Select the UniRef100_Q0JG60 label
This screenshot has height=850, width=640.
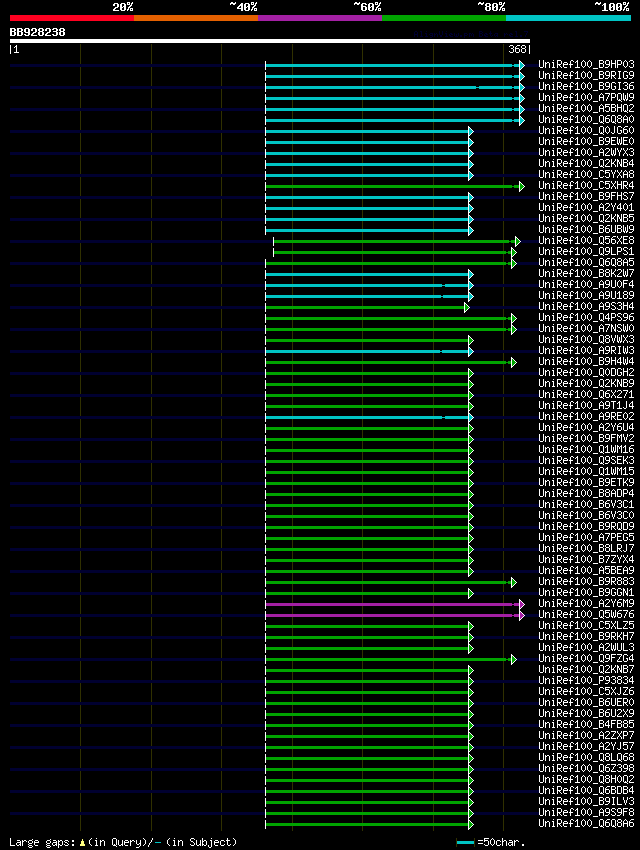[586, 131]
